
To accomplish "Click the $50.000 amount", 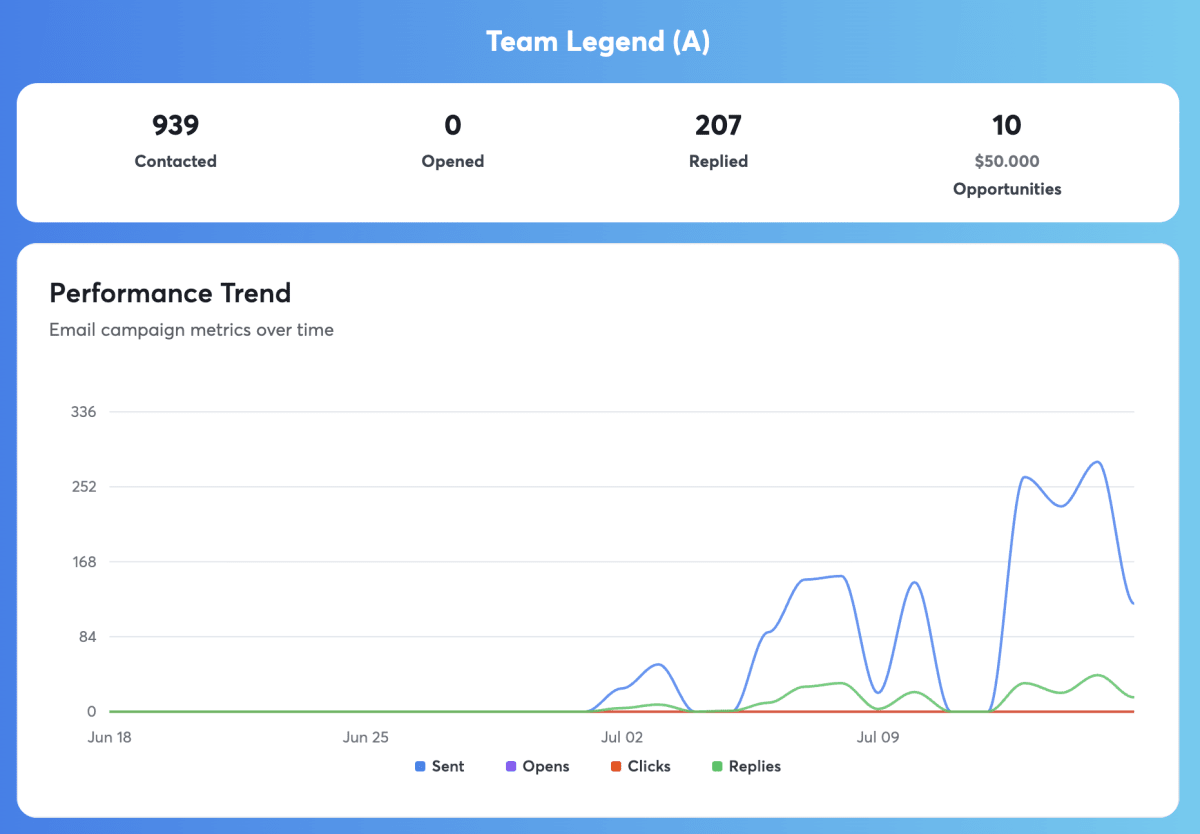I will [x=1007, y=161].
